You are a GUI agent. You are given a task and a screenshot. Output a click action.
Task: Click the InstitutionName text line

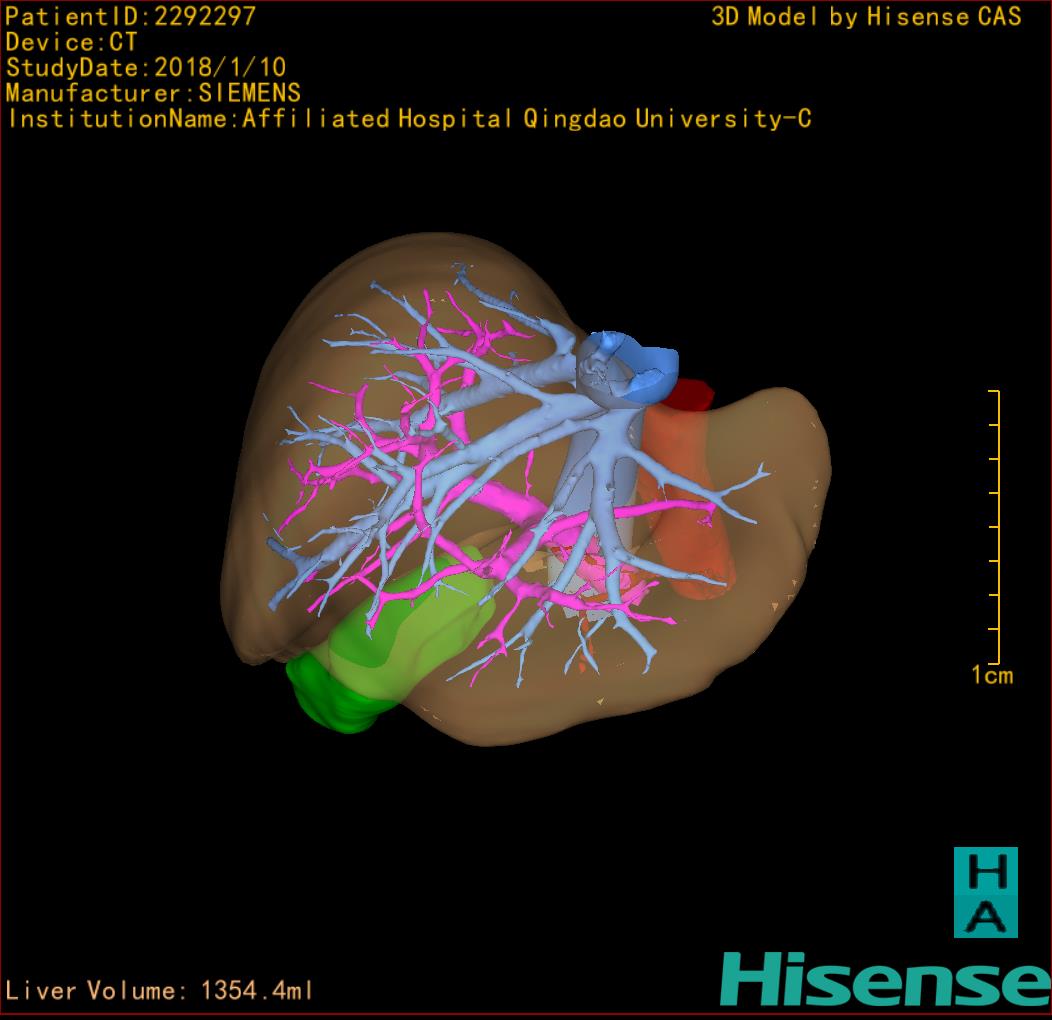(x=408, y=119)
